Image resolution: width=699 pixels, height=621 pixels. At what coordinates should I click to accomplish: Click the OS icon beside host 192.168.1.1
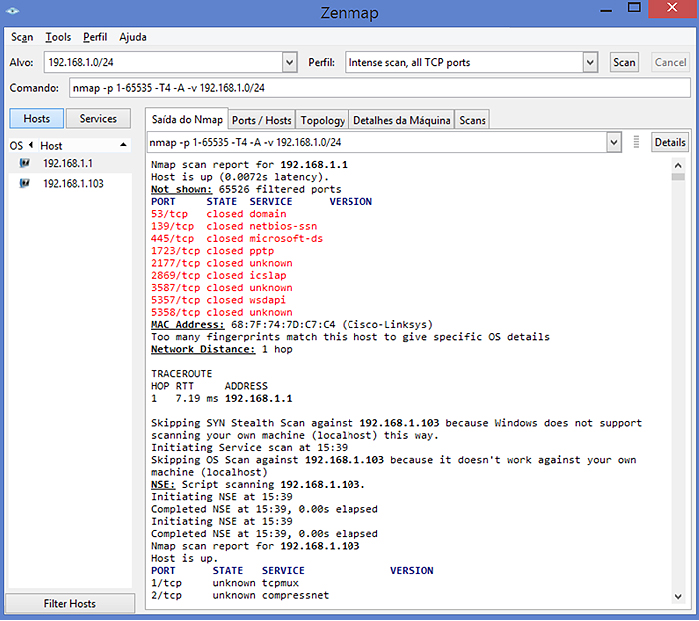[x=24, y=163]
